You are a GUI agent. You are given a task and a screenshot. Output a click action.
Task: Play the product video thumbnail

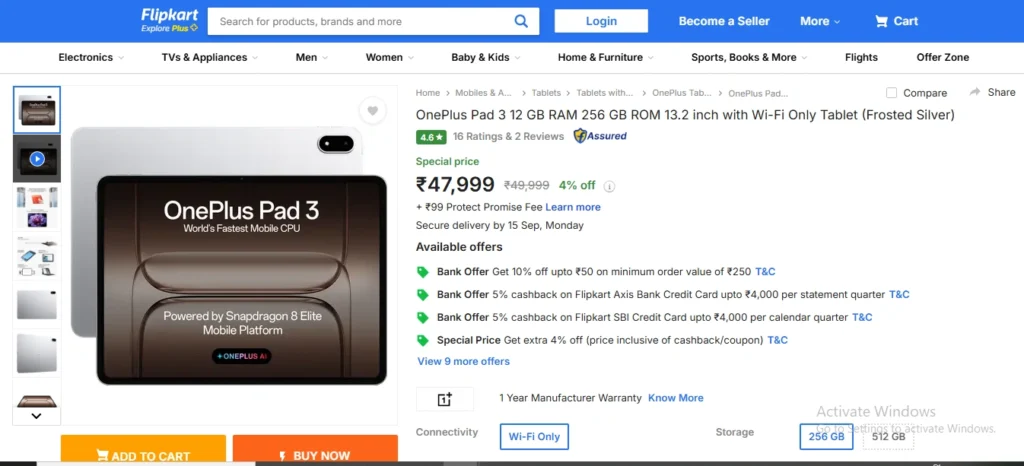(x=37, y=158)
